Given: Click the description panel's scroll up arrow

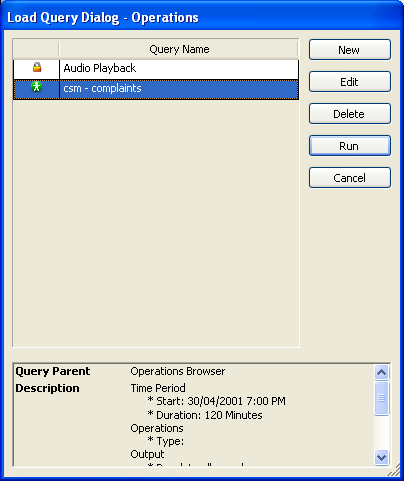Looking at the screenshot, I should pos(381,372).
